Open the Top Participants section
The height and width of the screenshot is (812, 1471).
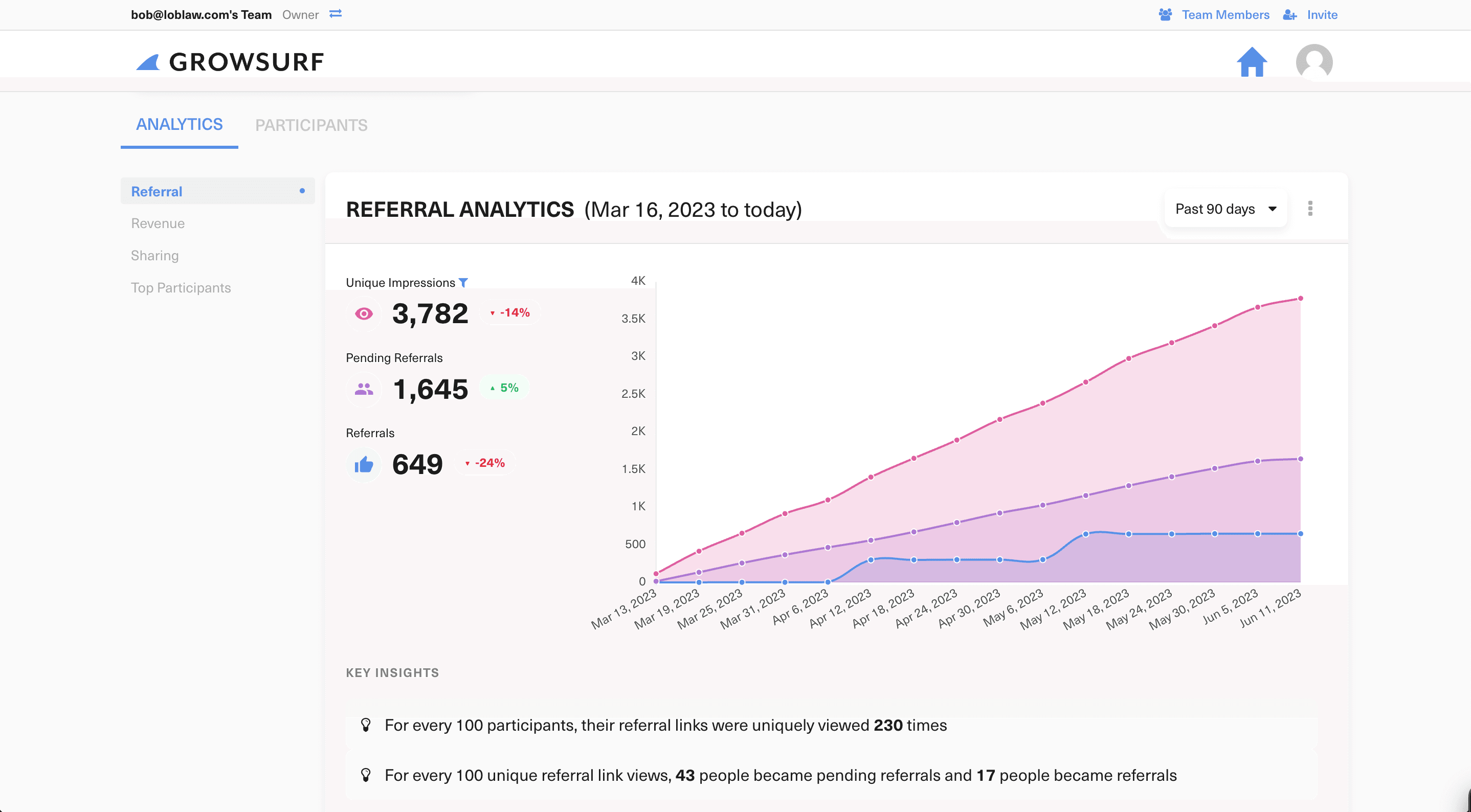[181, 287]
